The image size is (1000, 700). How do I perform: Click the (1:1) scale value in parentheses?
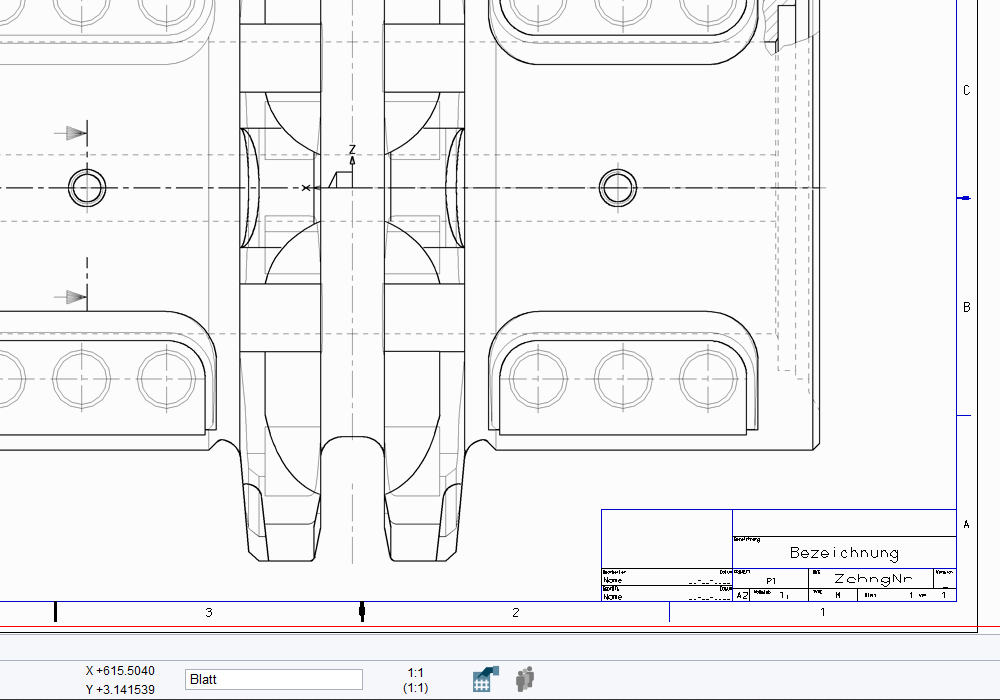pyautogui.click(x=415, y=688)
